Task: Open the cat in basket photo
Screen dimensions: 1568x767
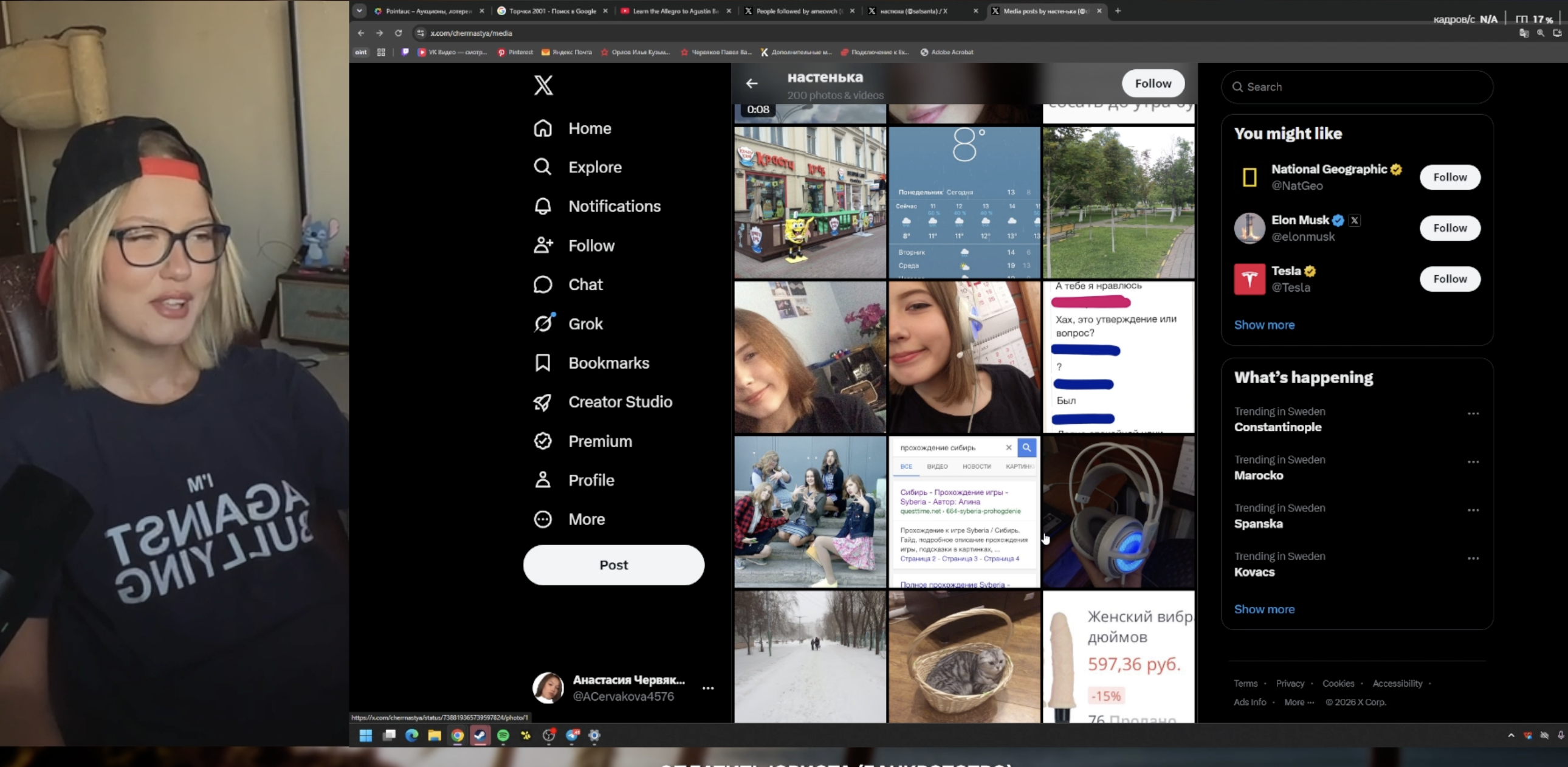Action: 964,657
